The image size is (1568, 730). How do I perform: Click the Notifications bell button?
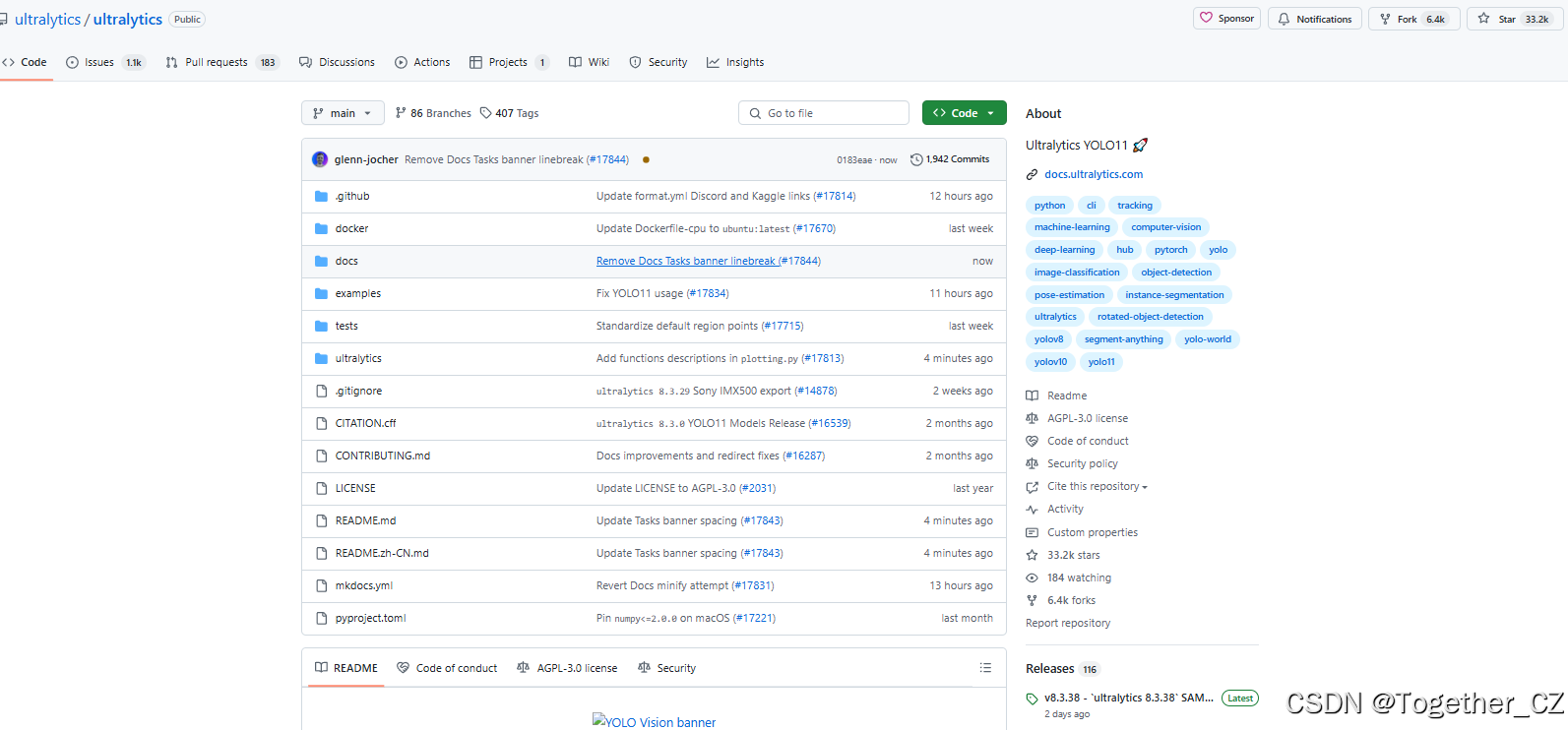1315,19
